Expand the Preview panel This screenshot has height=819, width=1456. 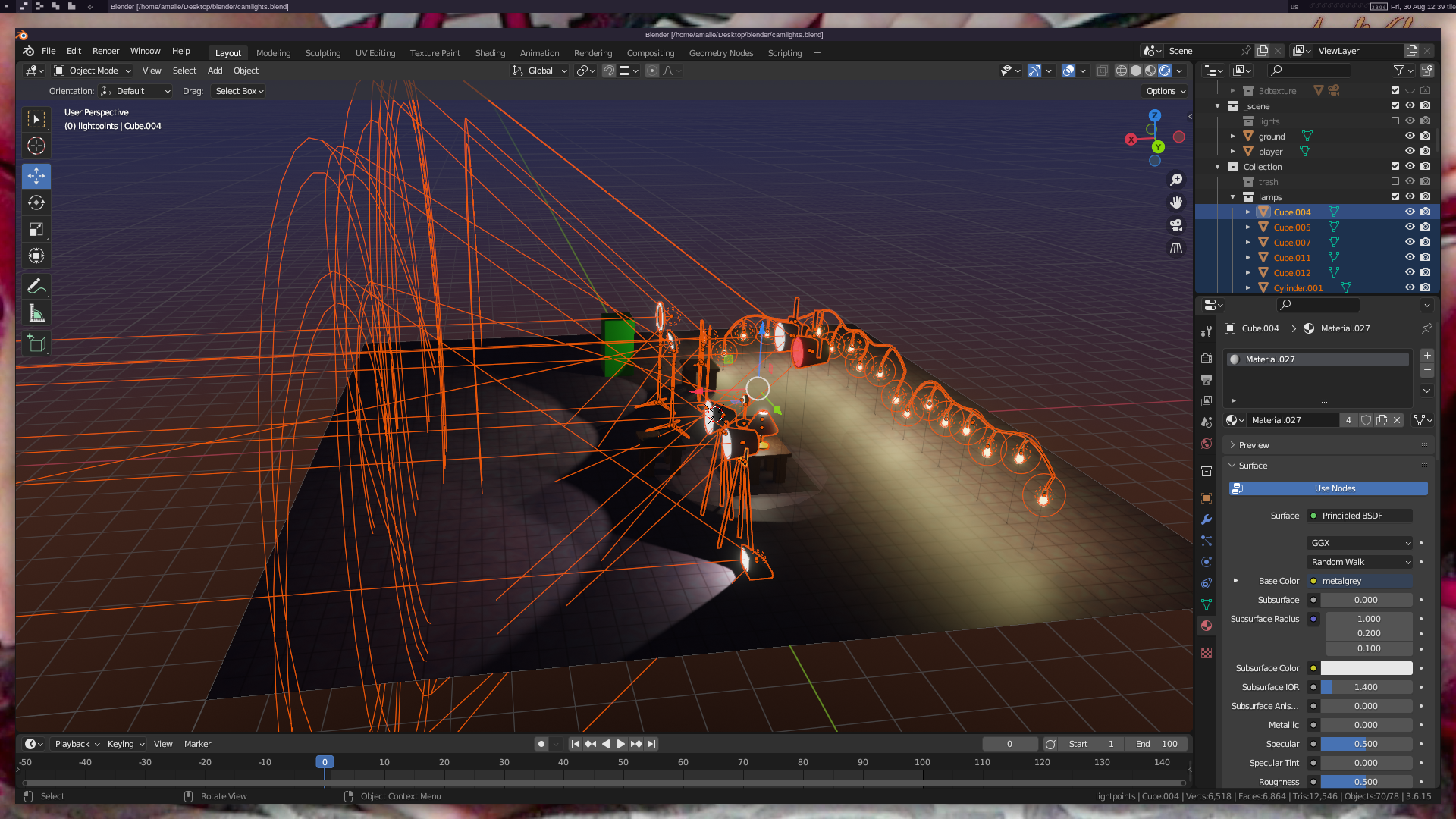click(x=1254, y=445)
